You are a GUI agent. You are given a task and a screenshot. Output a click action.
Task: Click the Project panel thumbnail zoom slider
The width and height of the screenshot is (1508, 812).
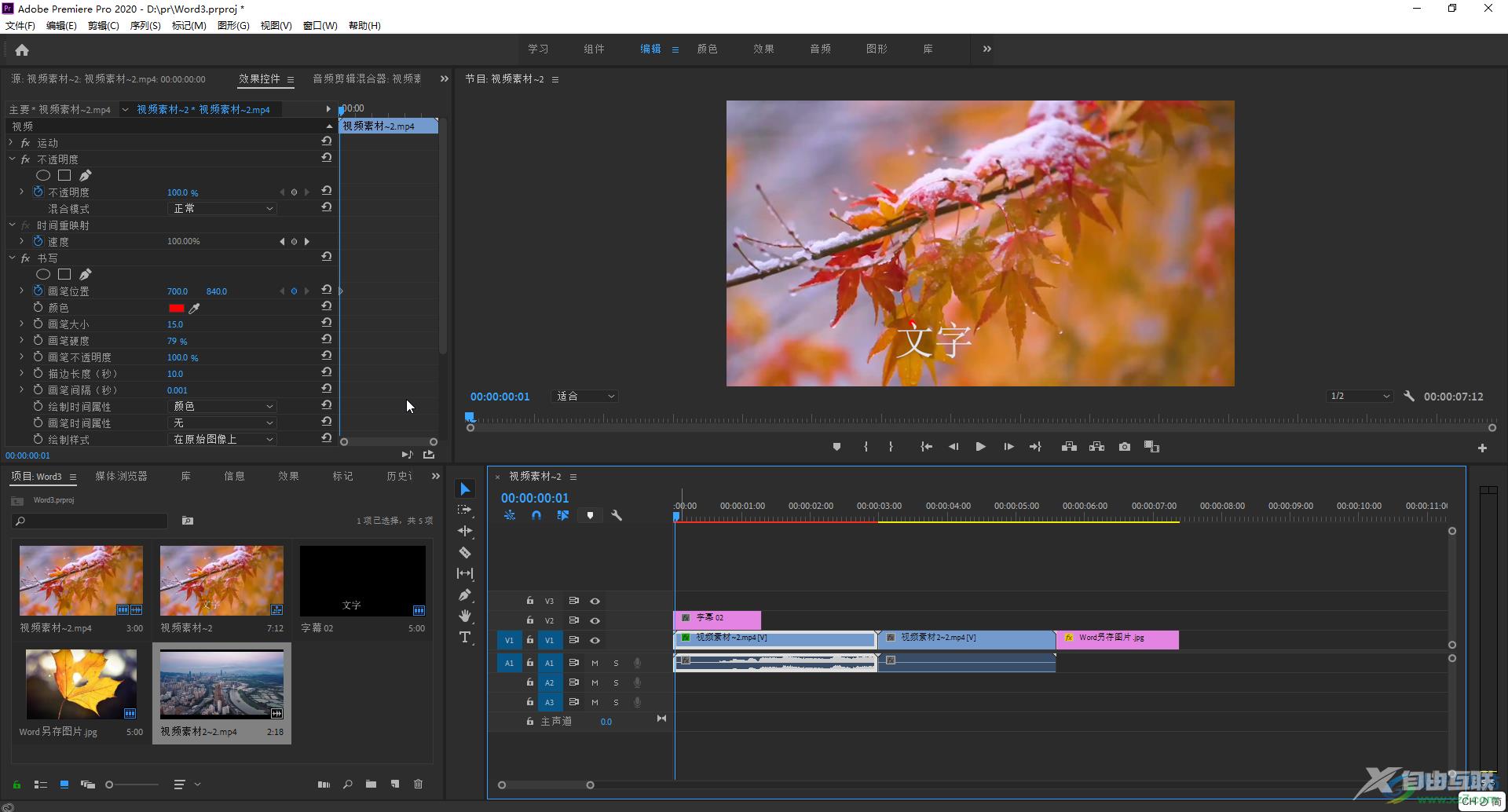tap(132, 785)
